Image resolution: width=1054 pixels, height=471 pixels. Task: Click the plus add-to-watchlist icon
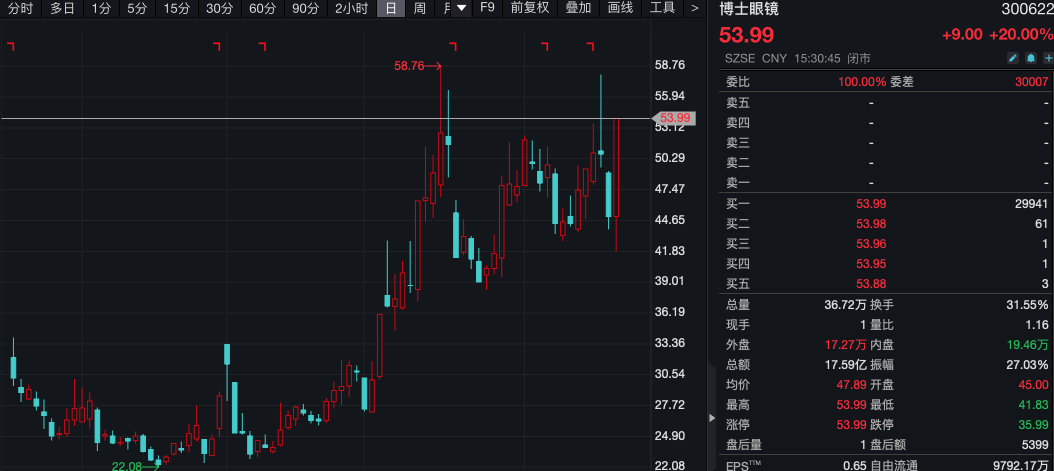click(x=1047, y=59)
